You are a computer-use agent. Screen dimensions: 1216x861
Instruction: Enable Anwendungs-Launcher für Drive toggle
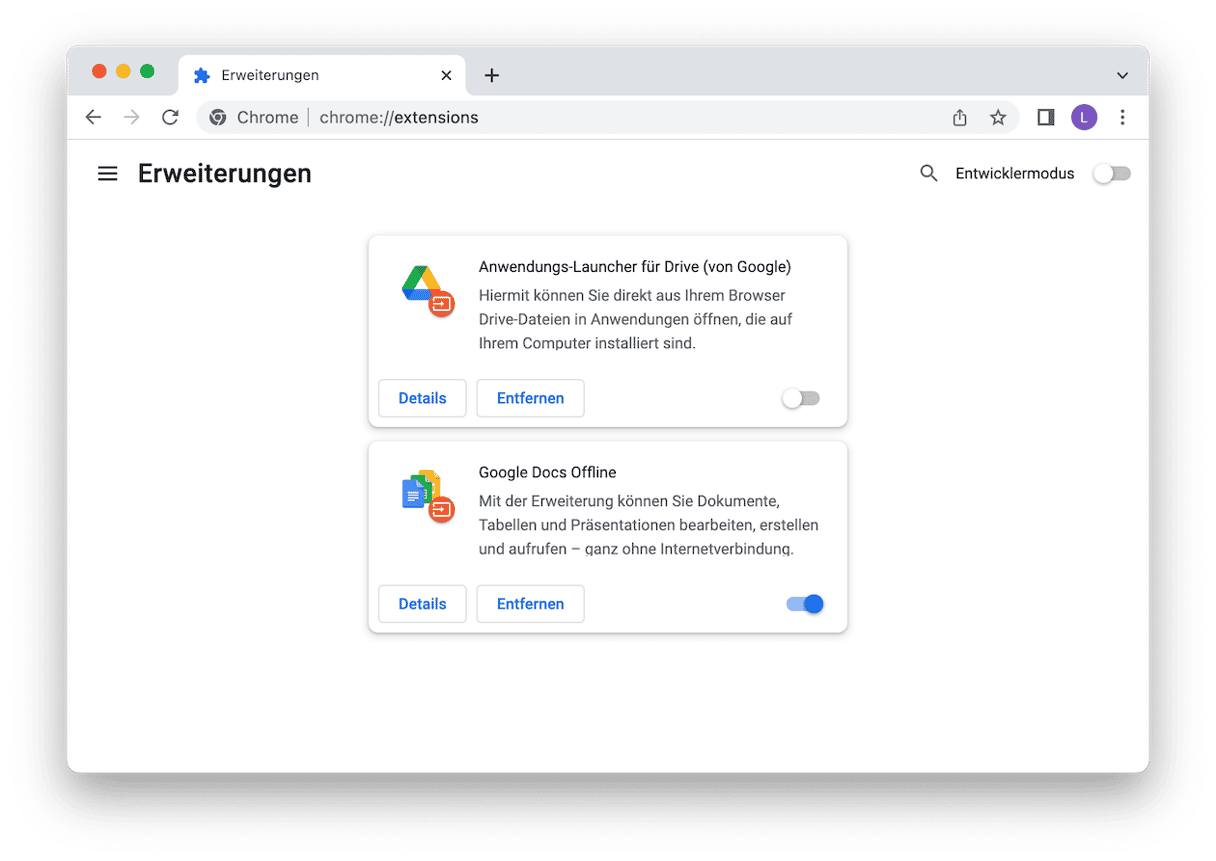(801, 398)
